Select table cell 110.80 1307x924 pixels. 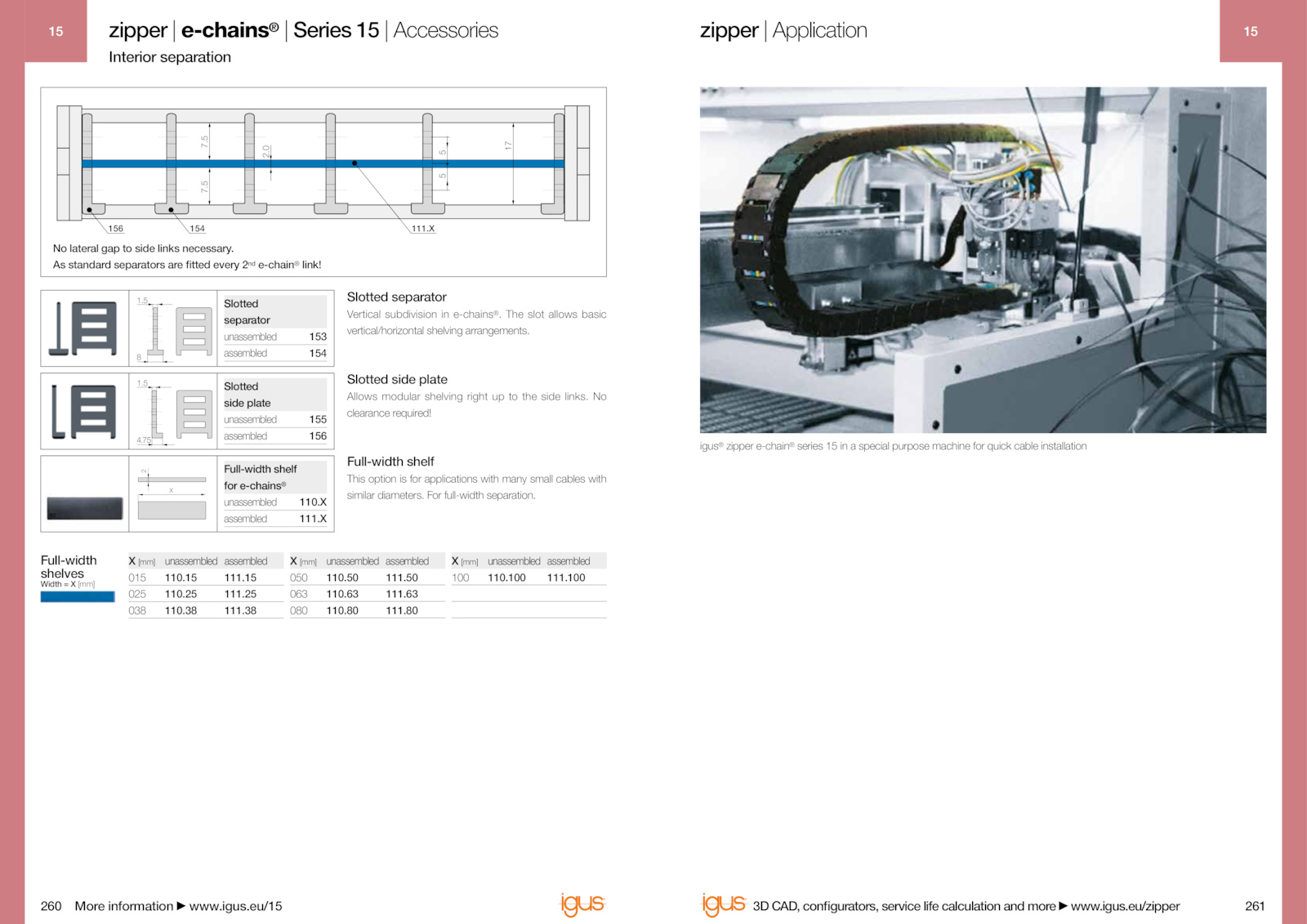tap(342, 610)
